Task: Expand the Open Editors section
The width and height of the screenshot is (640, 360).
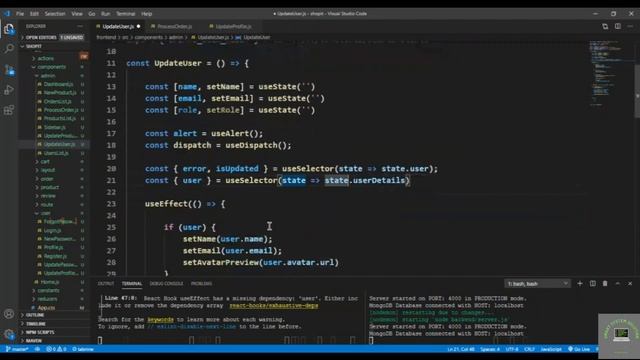Action: pos(54,37)
